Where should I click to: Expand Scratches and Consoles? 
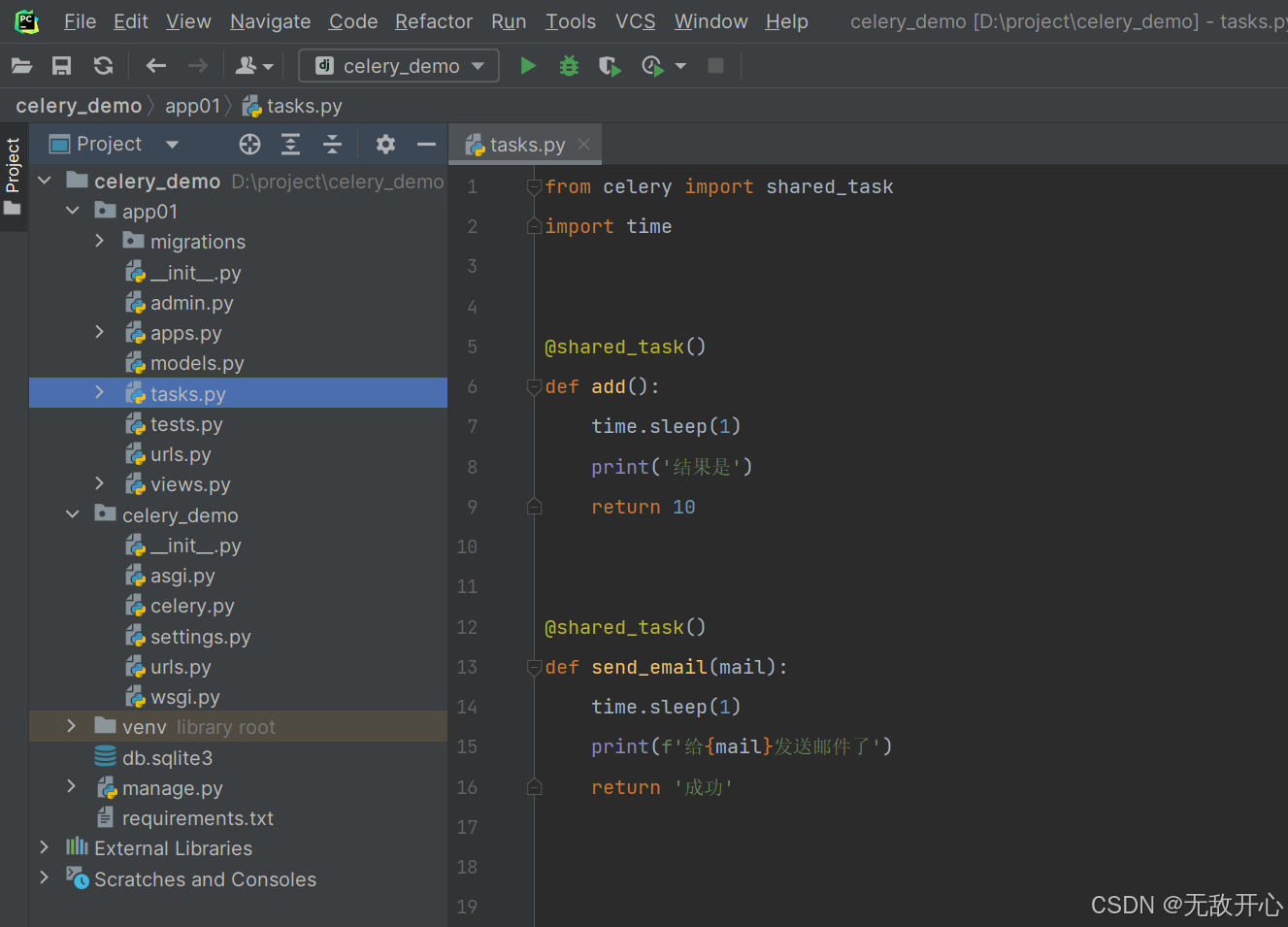pos(45,877)
